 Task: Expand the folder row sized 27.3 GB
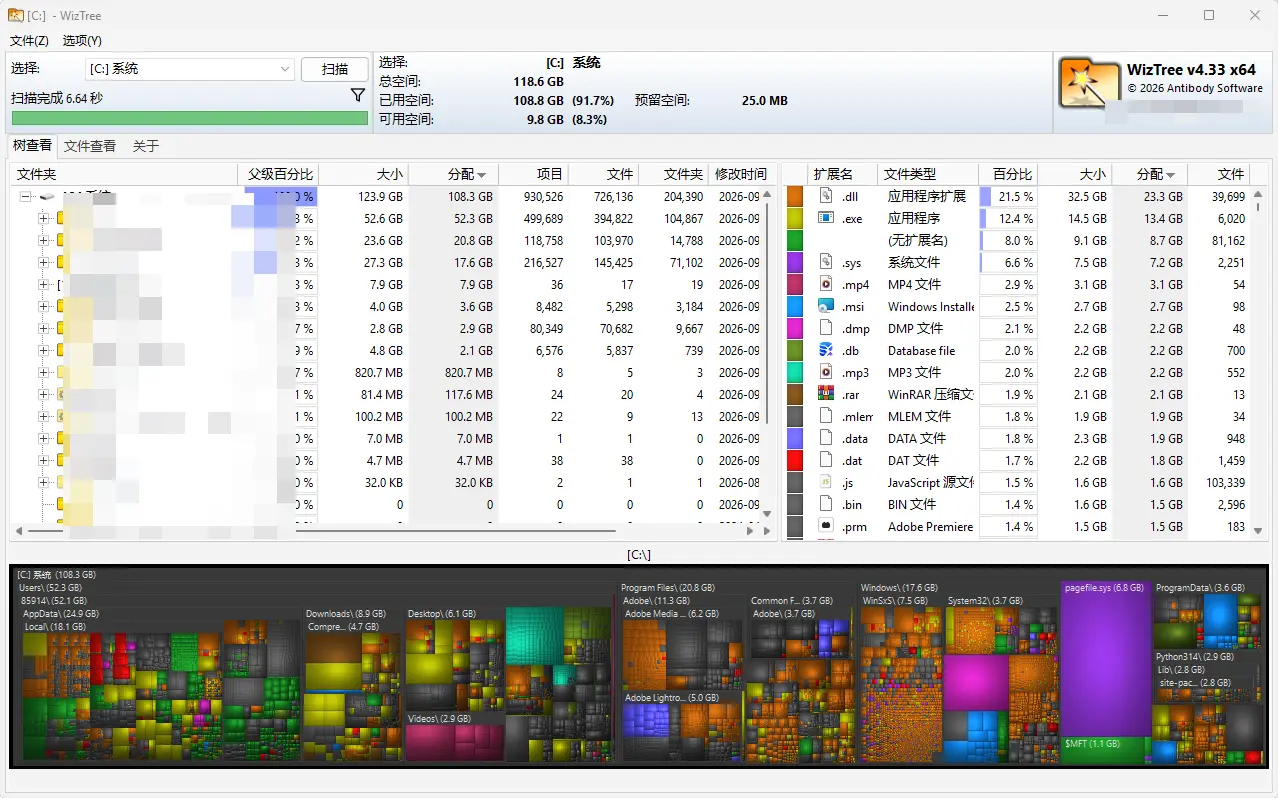pos(44,262)
